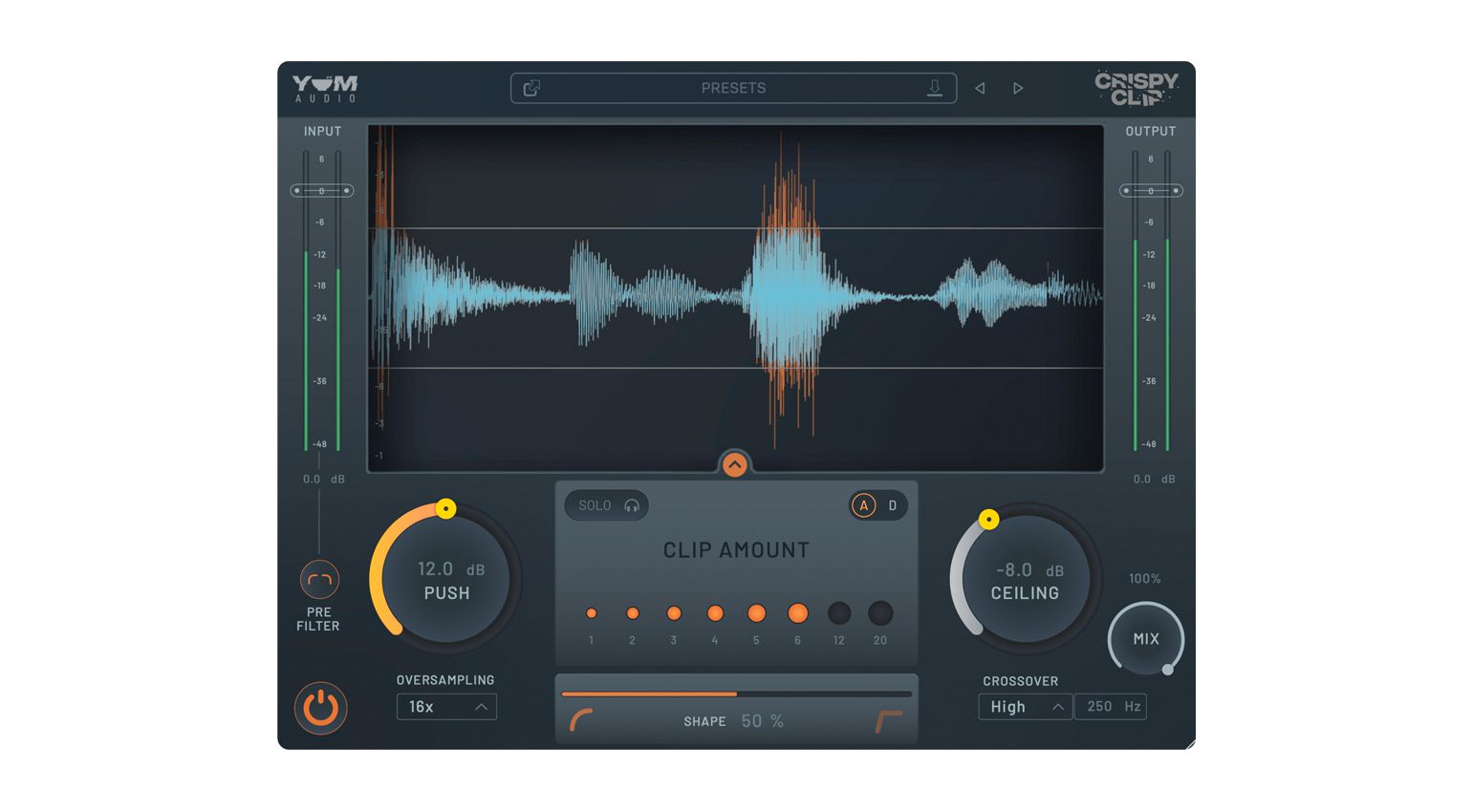Open the Oversampling 16x dropdown
The width and height of the screenshot is (1472, 812).
click(446, 707)
